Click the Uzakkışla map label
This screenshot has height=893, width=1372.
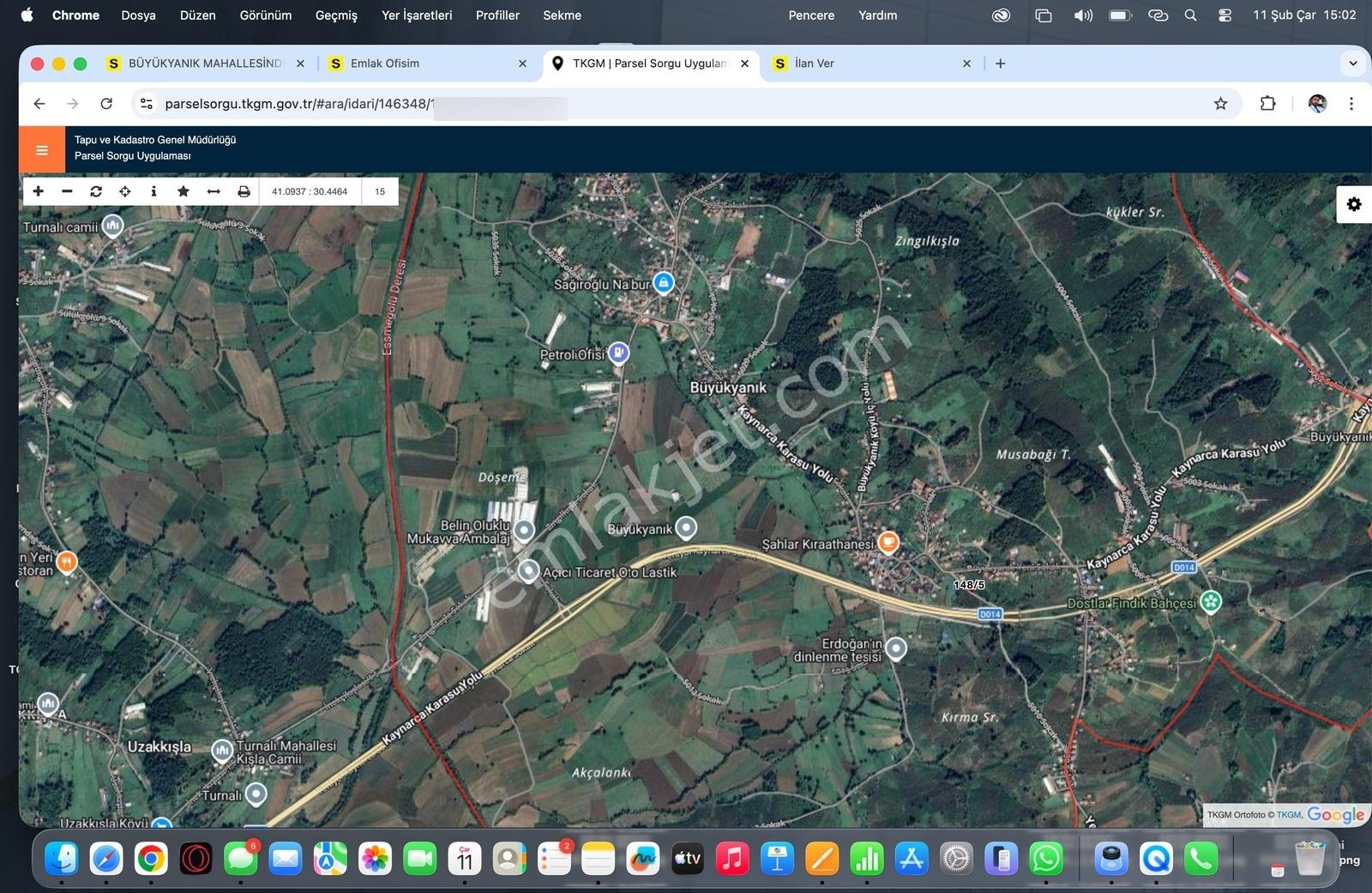pyautogui.click(x=159, y=746)
